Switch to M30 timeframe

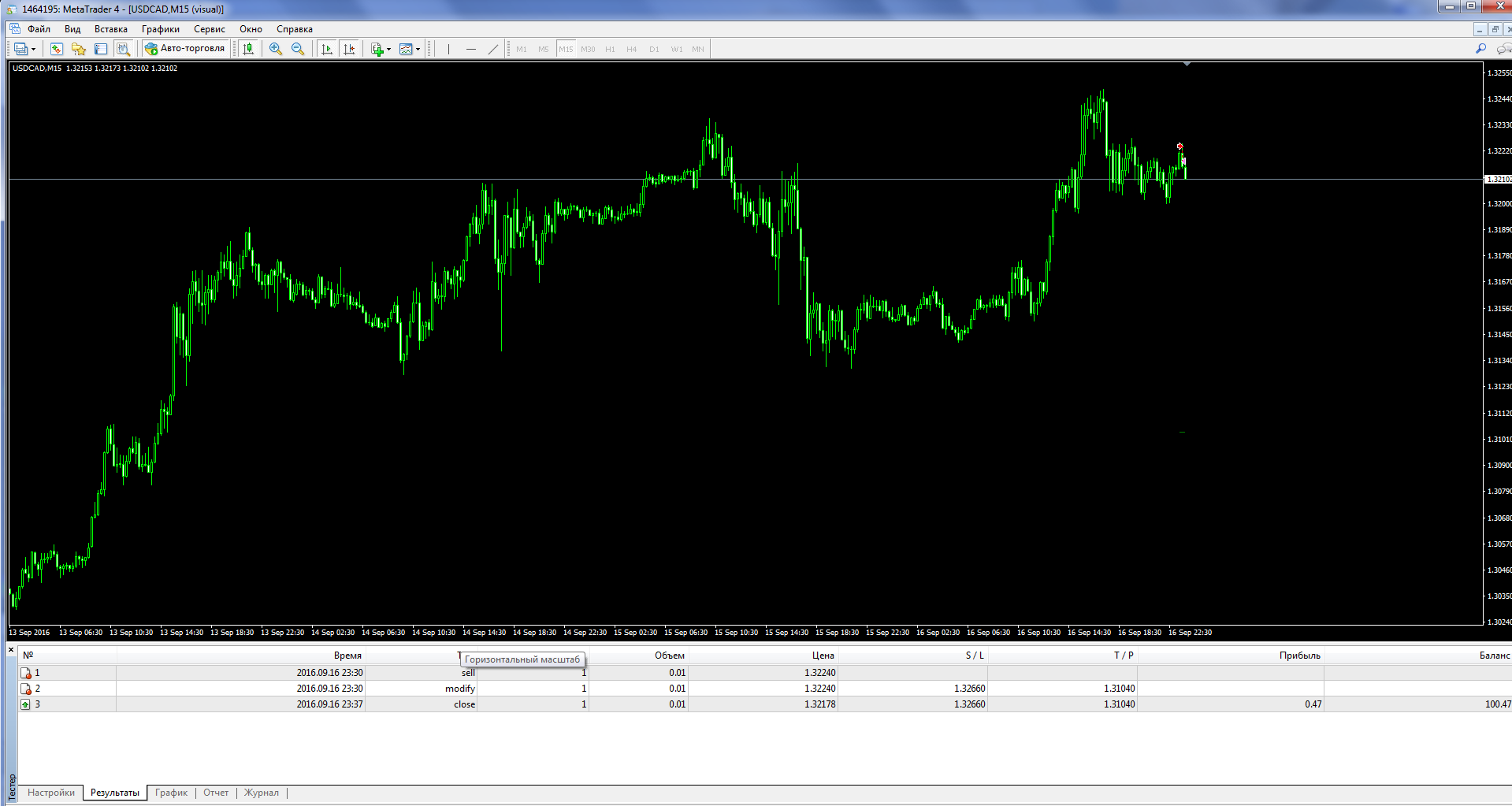[x=588, y=49]
